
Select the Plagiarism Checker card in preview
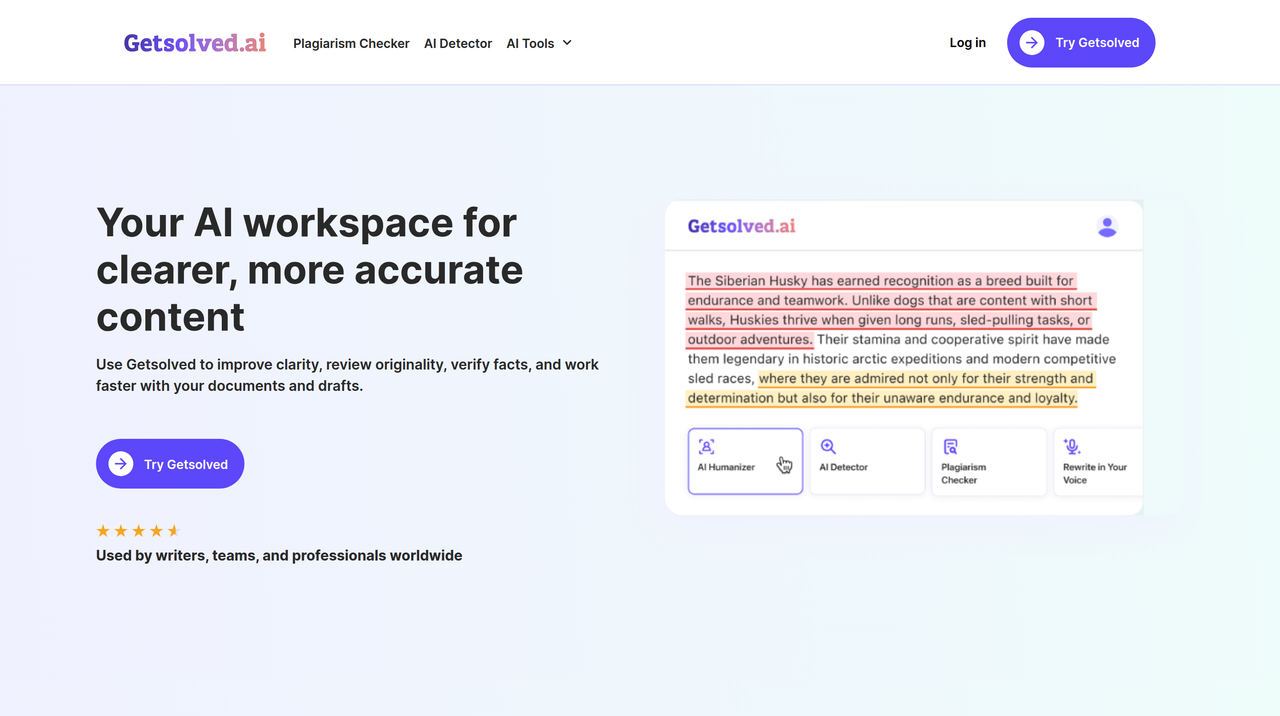(989, 461)
